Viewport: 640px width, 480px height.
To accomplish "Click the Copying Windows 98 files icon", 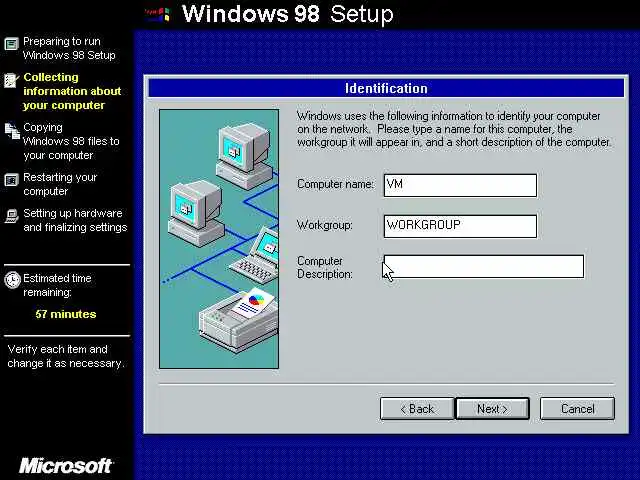I will (12, 131).
